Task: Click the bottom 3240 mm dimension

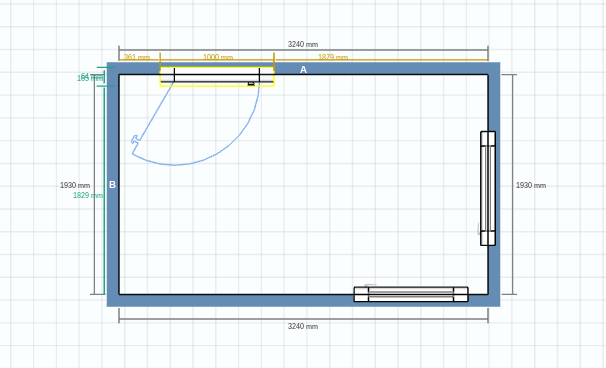Action: tap(303, 326)
